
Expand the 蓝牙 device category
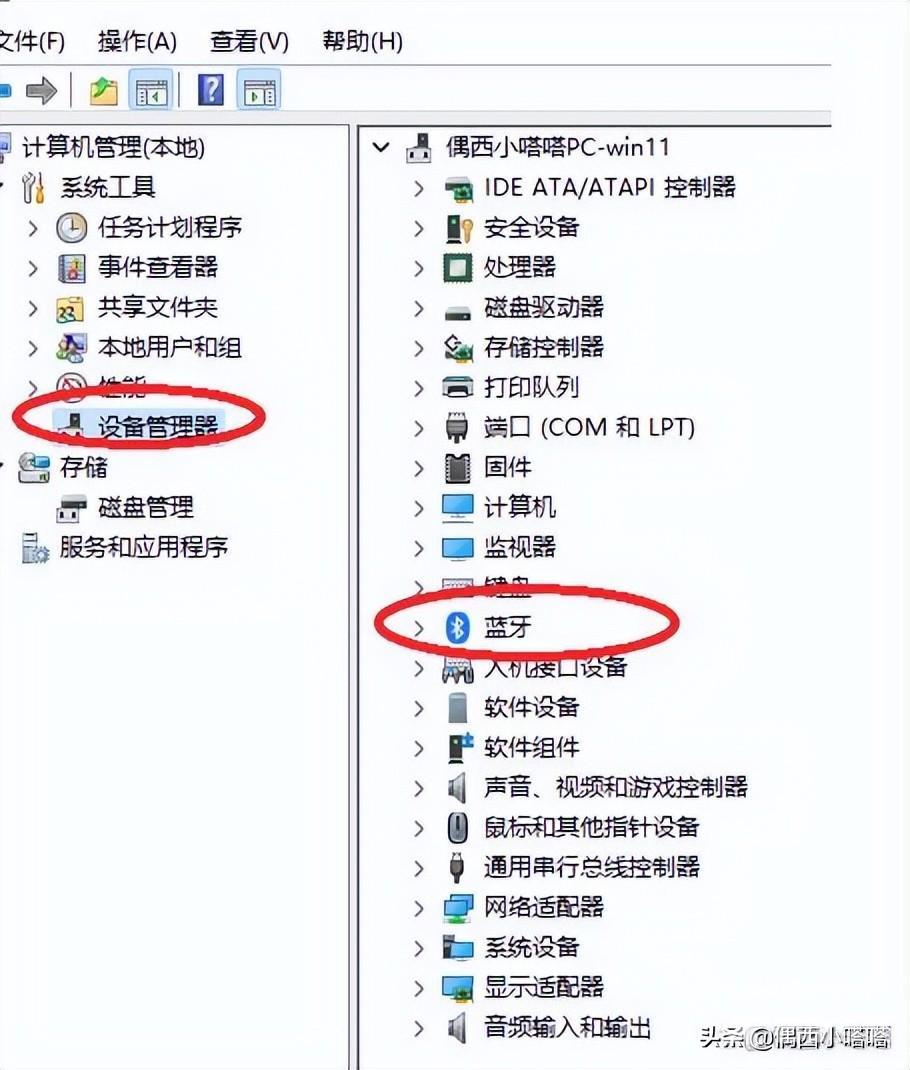point(418,628)
